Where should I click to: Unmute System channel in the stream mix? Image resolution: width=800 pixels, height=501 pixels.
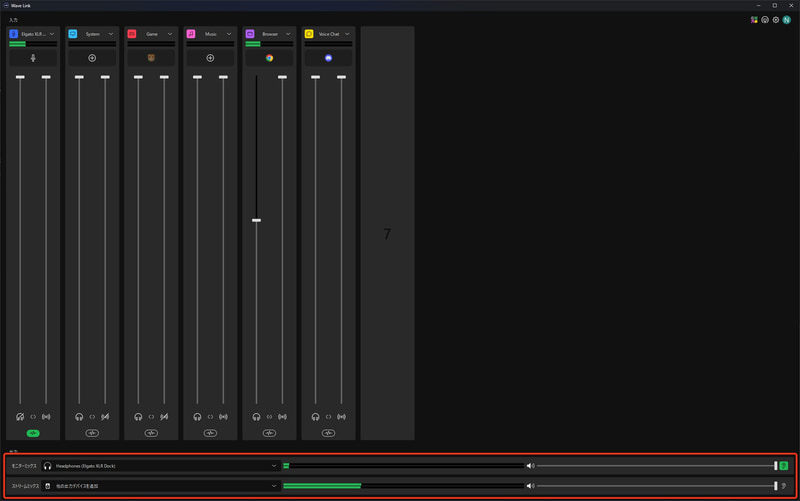pyautogui.click(x=105, y=417)
